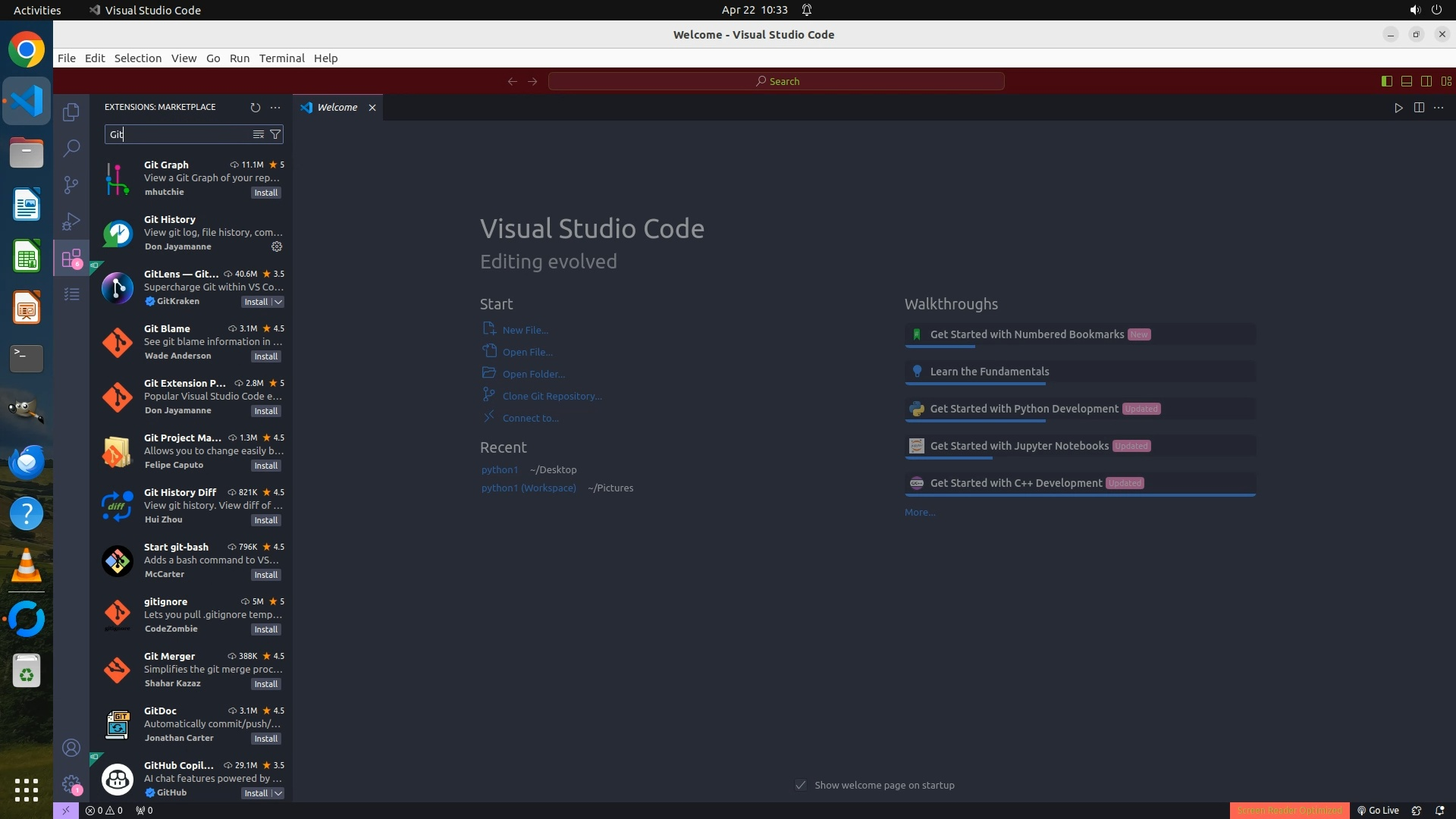Click Clone Git Repository link
The width and height of the screenshot is (1456, 819).
click(x=552, y=396)
